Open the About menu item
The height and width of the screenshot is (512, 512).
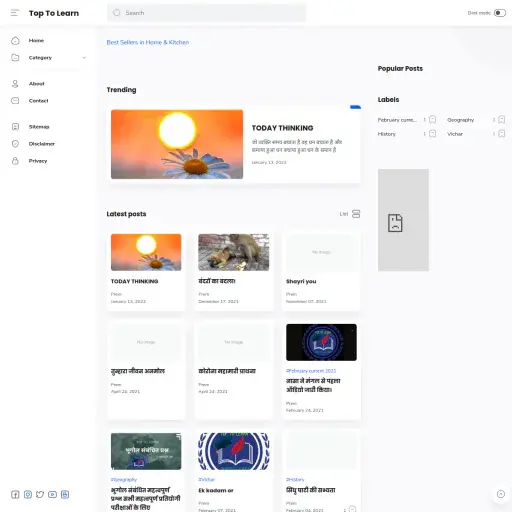tap(37, 84)
